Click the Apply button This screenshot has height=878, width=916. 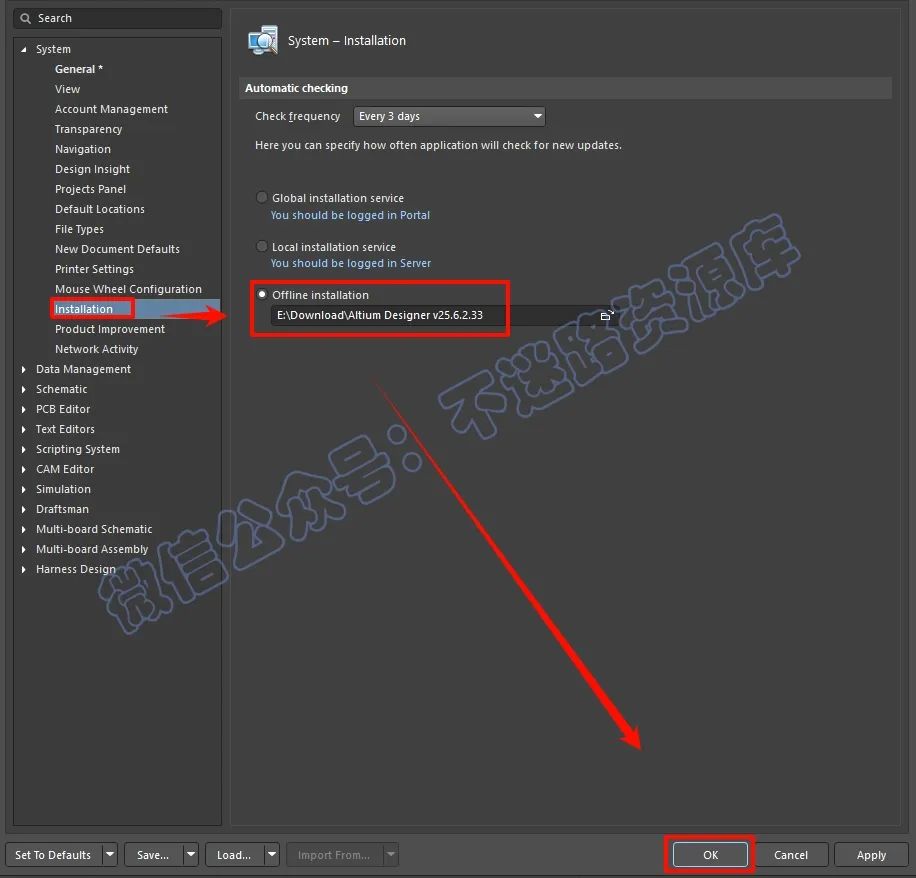(x=871, y=855)
